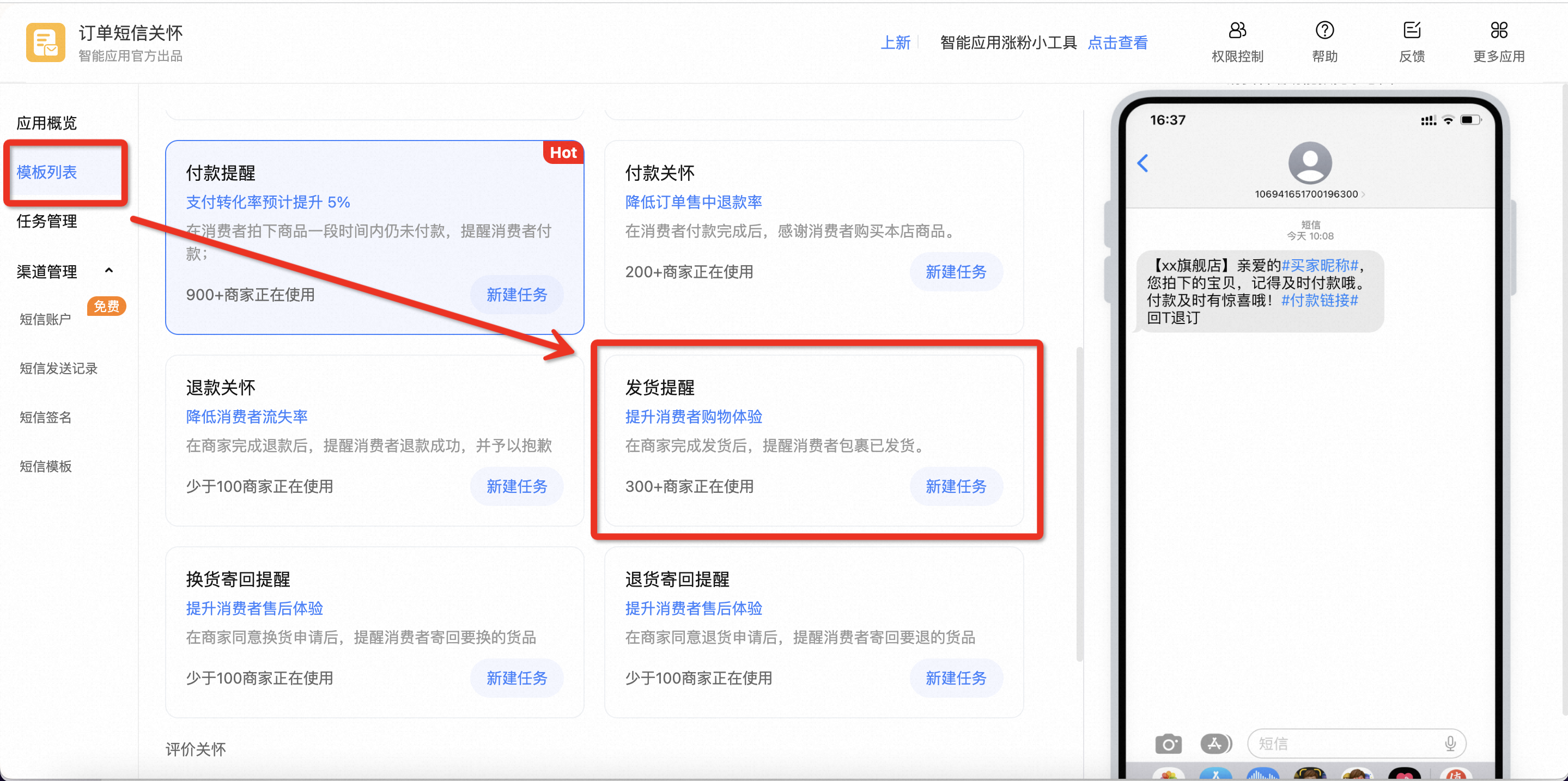Screen dimensions: 1568x781
Task: Click 300+商家正在使用 text
Action: coord(689,486)
